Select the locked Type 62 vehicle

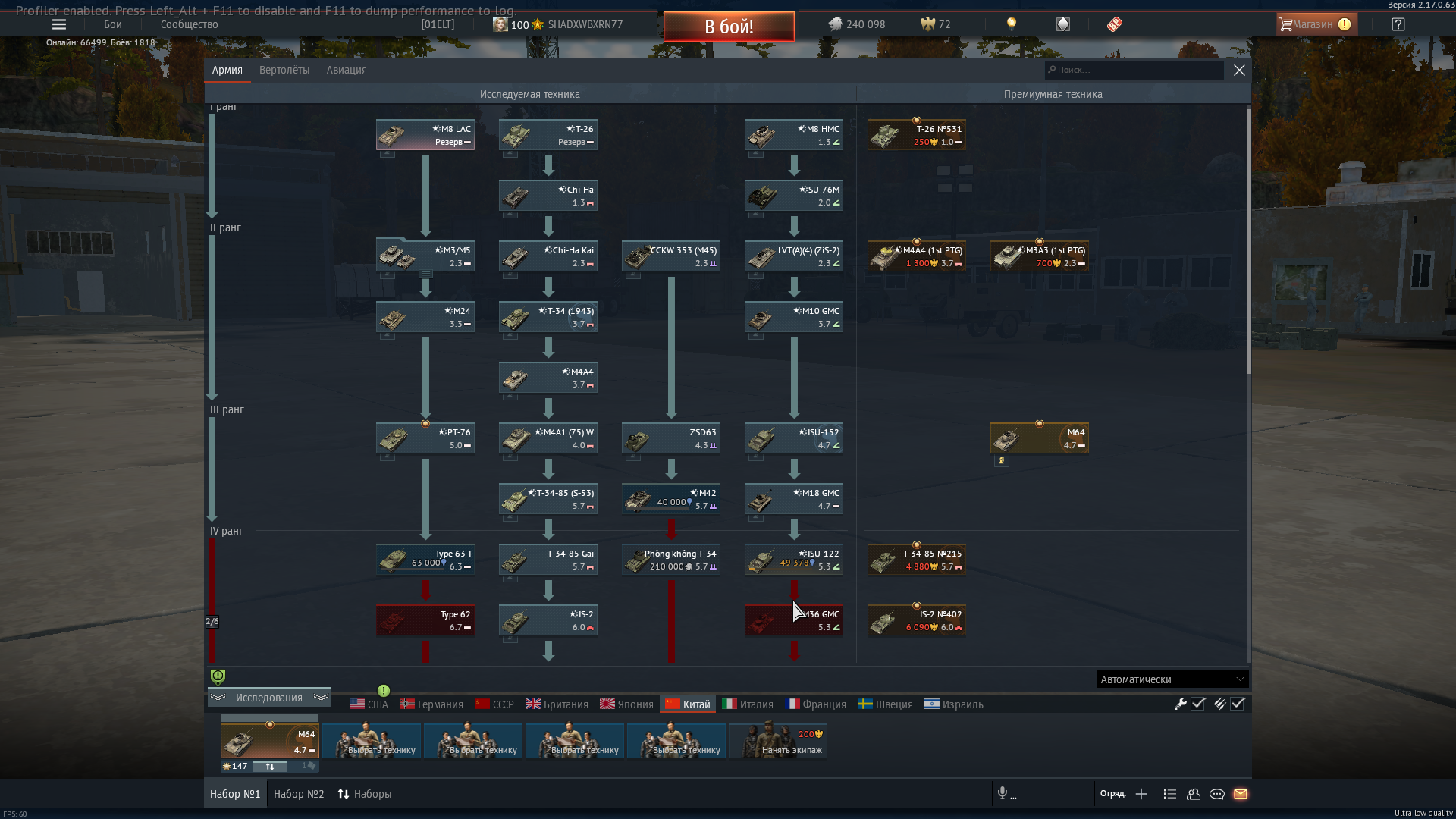coord(425,620)
